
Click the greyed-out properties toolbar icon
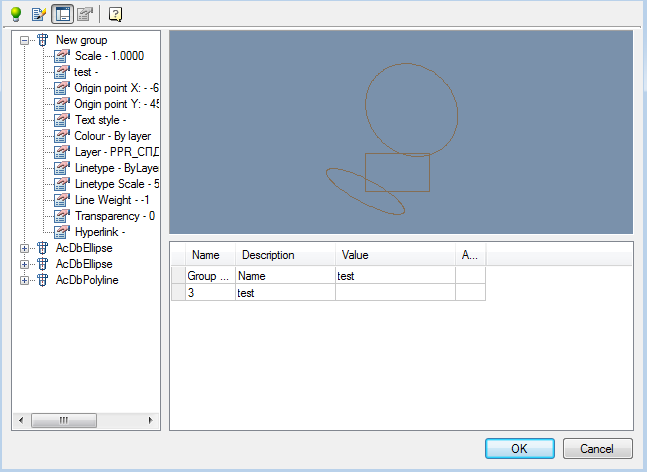(x=85, y=14)
